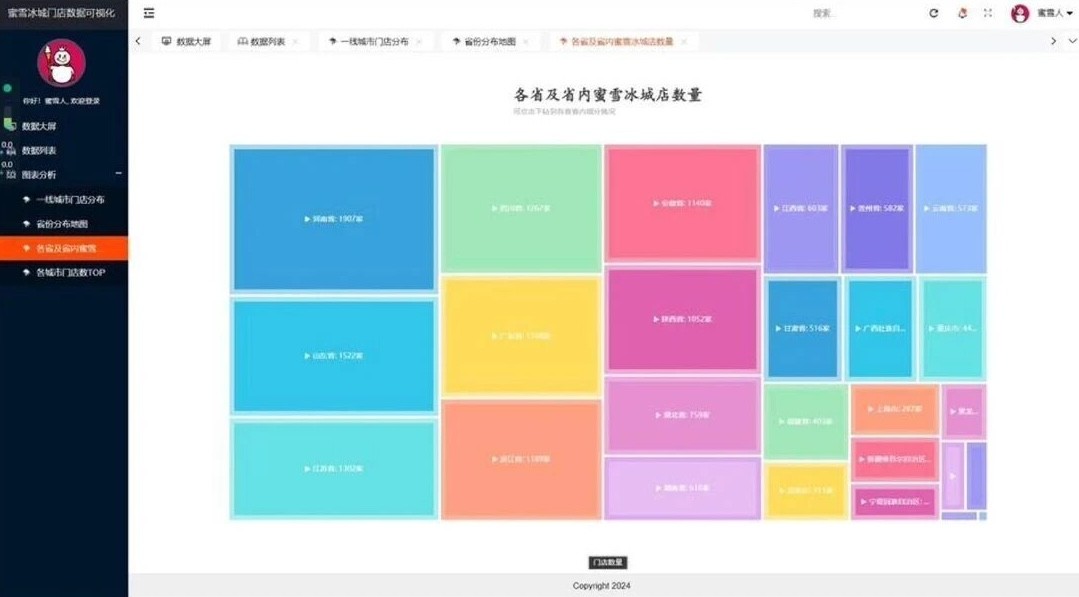Click the 蜜雪冰城门店数据可视化 app title
Image resolution: width=1079 pixels, height=597 pixels.
tap(61, 13)
